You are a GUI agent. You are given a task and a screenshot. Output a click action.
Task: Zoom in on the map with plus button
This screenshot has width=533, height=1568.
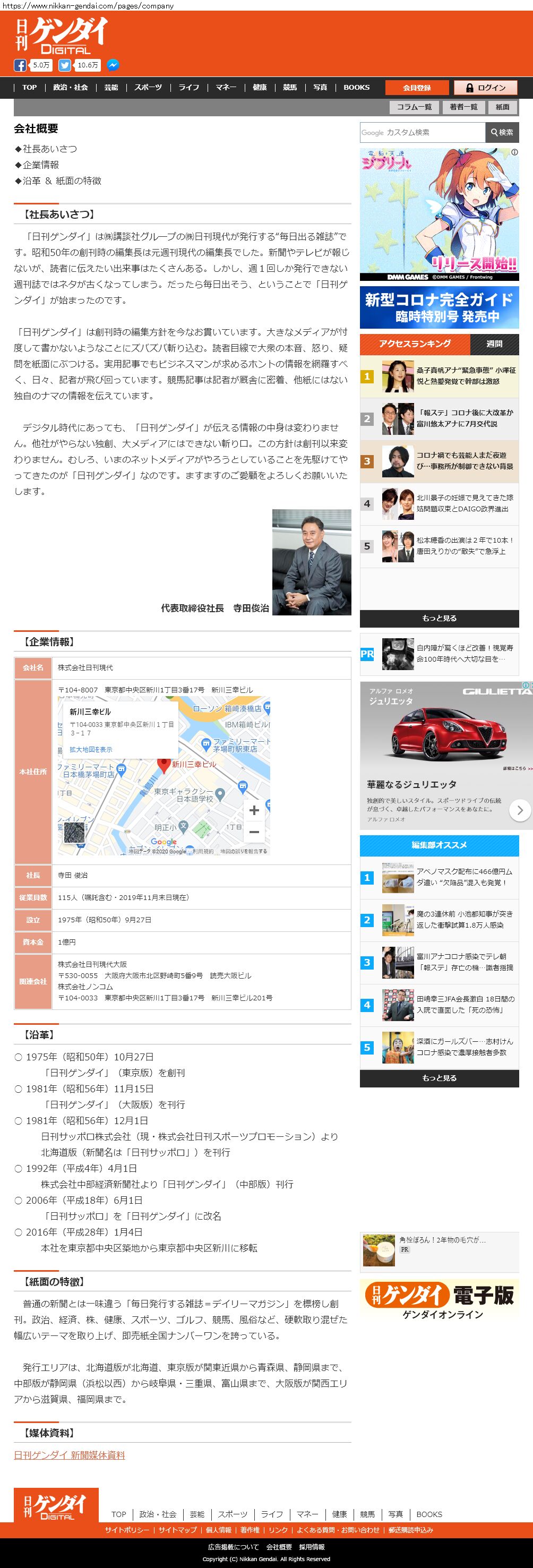point(254,810)
